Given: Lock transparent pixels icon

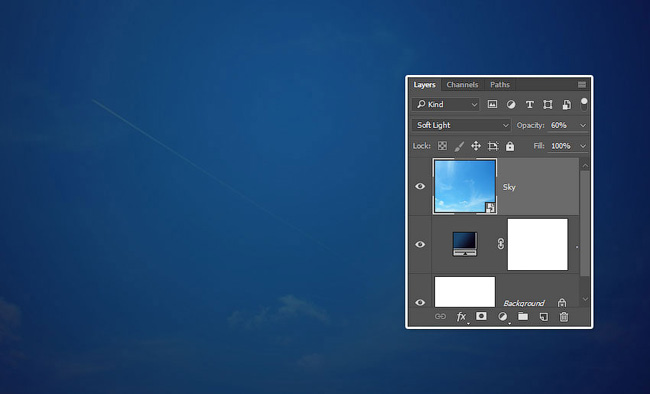Looking at the screenshot, I should [442, 146].
